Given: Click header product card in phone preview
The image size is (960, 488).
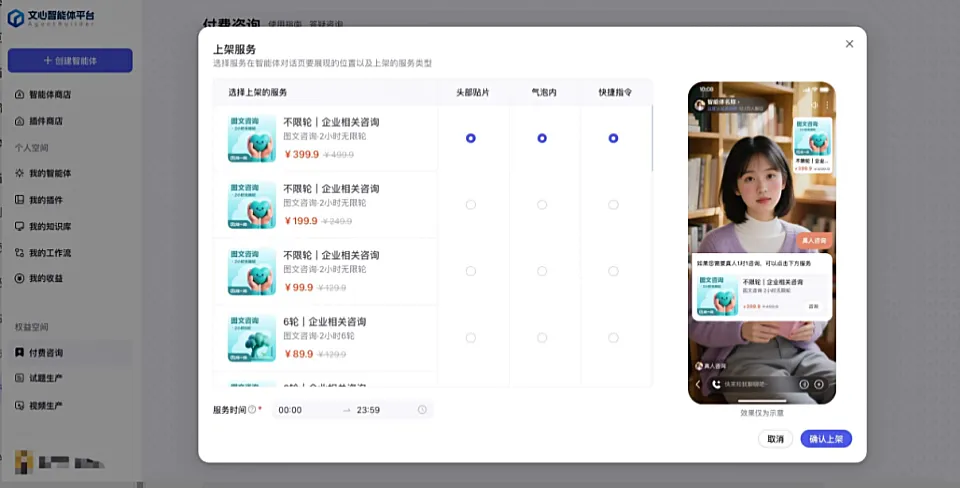Looking at the screenshot, I should point(812,145).
